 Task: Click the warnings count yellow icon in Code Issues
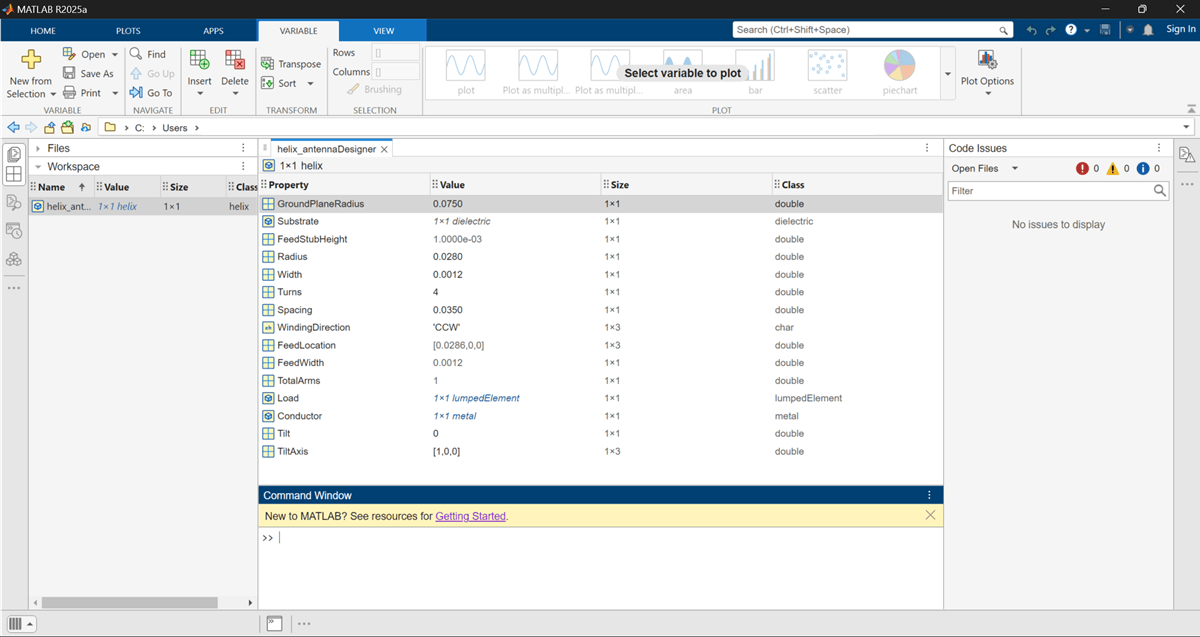point(1112,169)
